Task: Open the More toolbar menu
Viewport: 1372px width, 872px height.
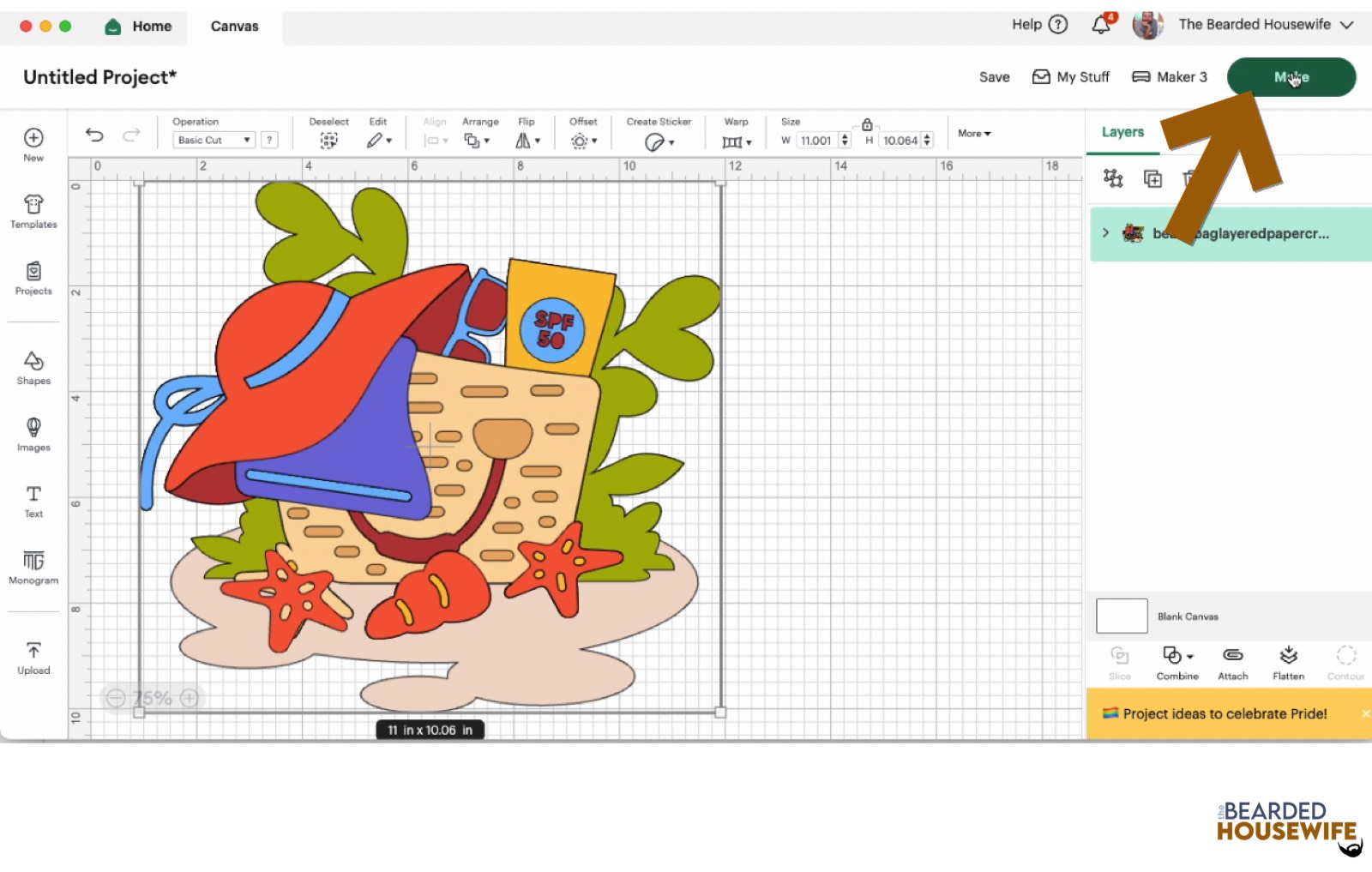Action: click(974, 134)
